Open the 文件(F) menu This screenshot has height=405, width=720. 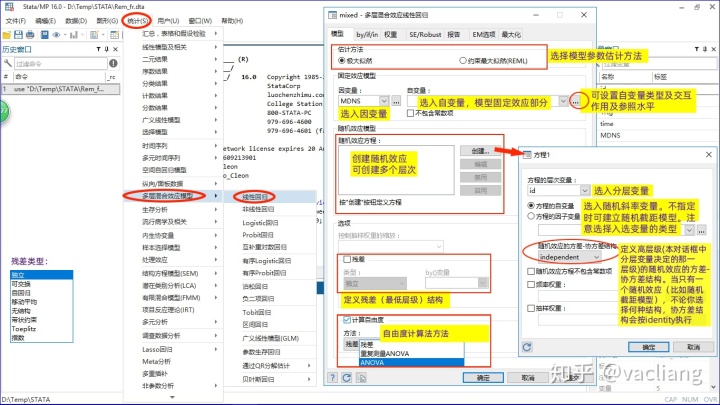(16, 21)
